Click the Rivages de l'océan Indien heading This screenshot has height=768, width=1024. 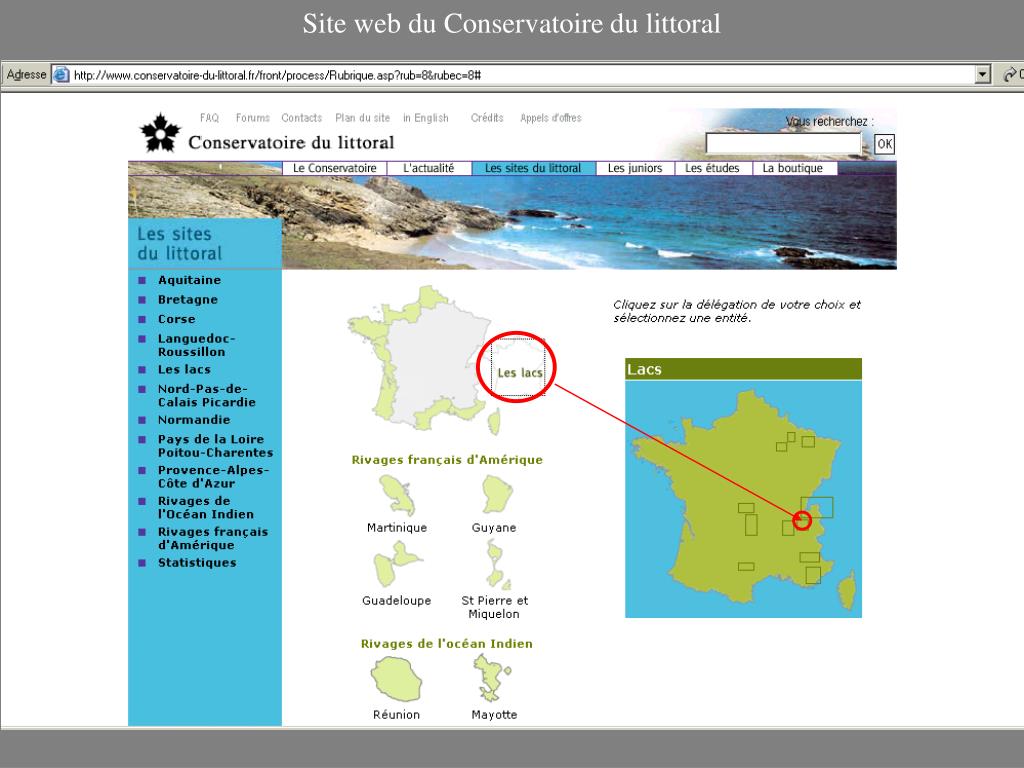[x=447, y=644]
